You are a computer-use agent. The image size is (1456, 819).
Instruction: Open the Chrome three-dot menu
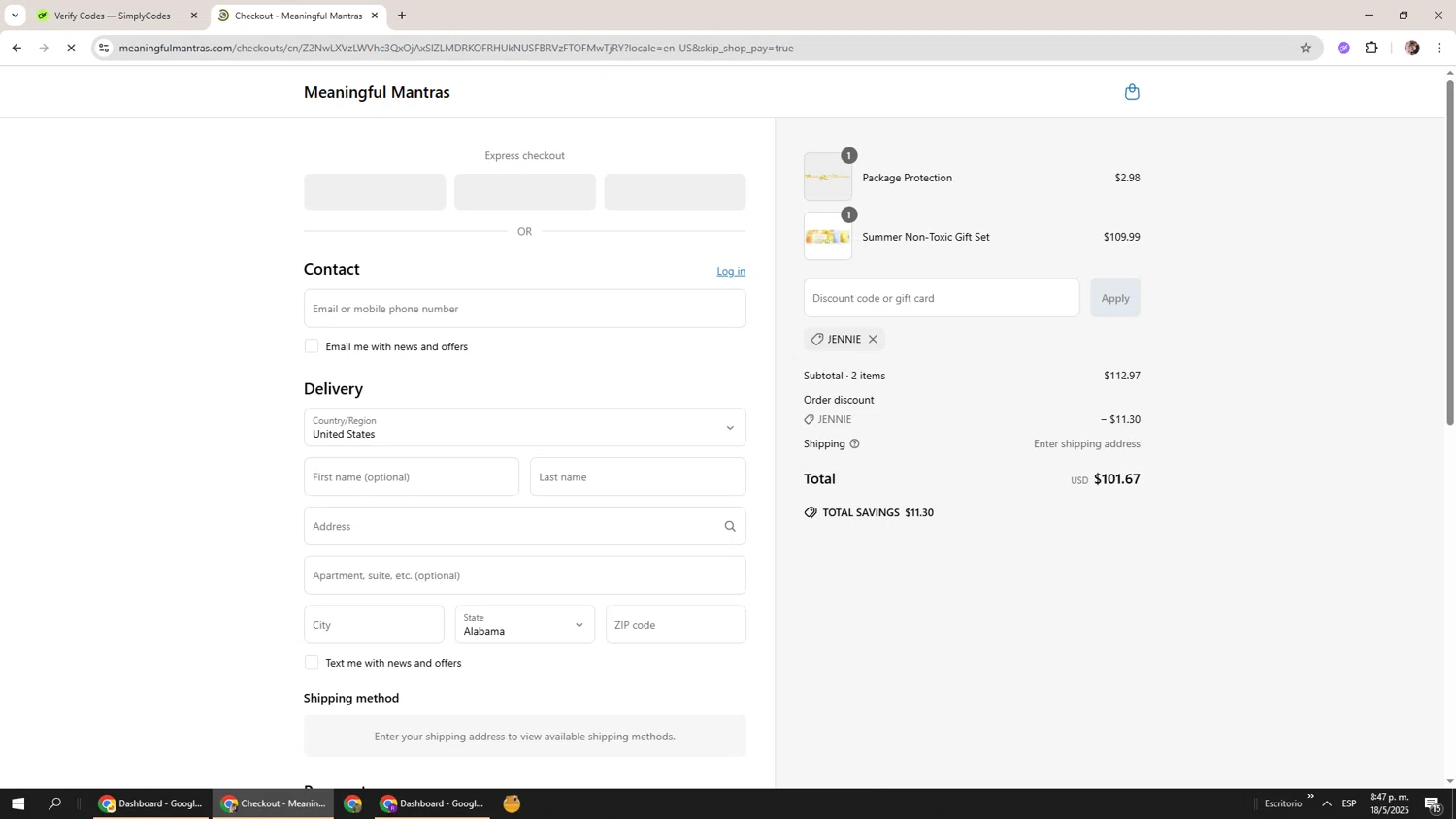point(1439,48)
